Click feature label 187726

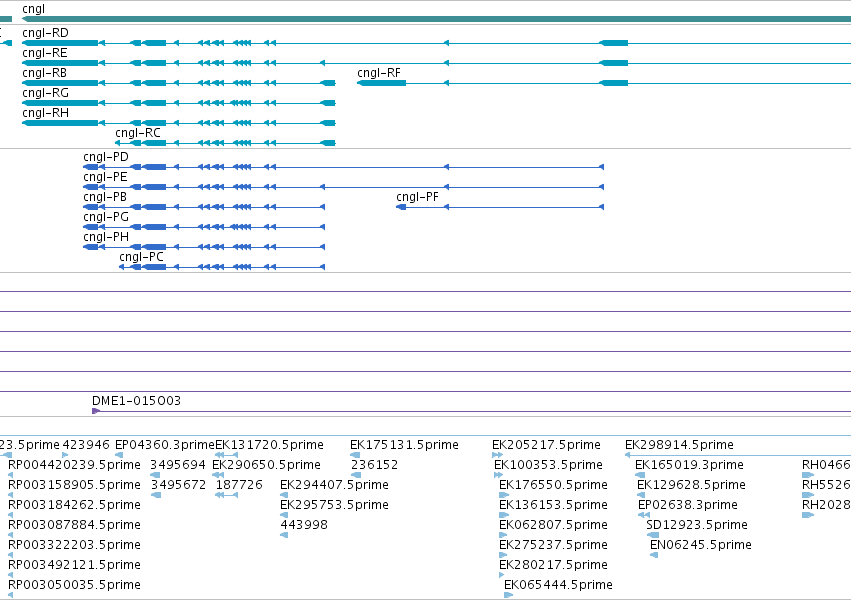[239, 486]
